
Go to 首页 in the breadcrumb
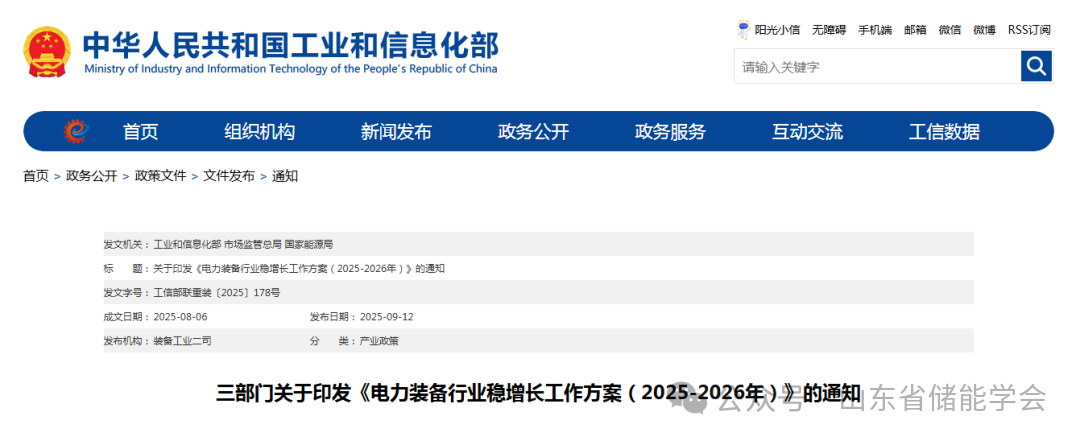click(x=36, y=176)
